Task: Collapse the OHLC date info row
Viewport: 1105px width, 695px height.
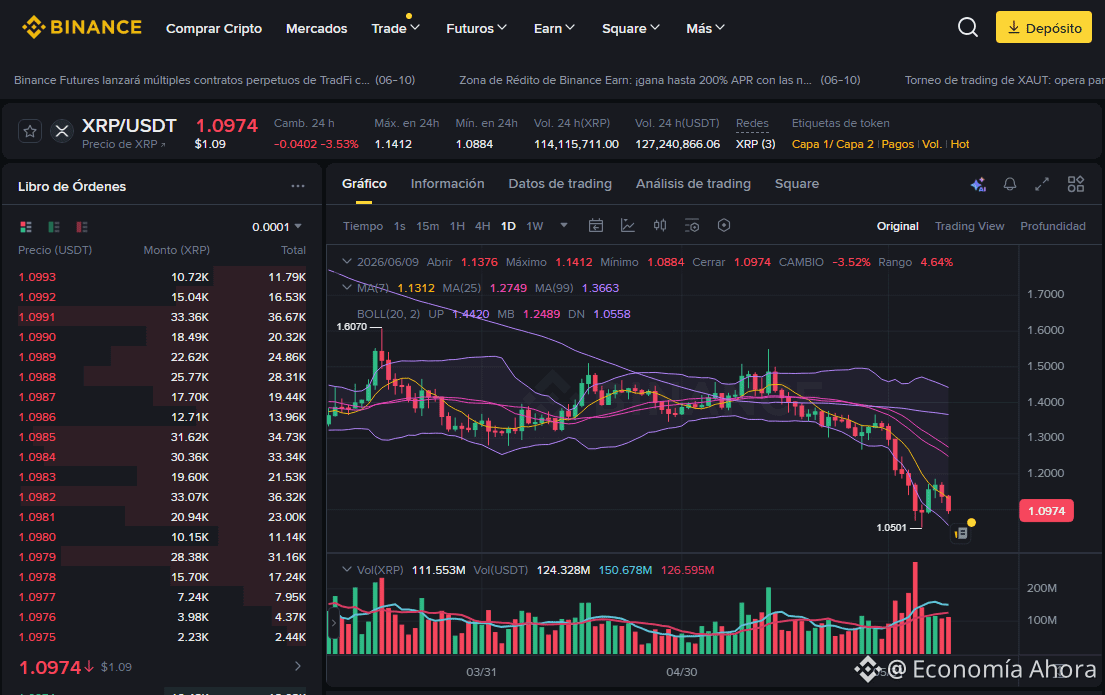Action: (x=346, y=262)
